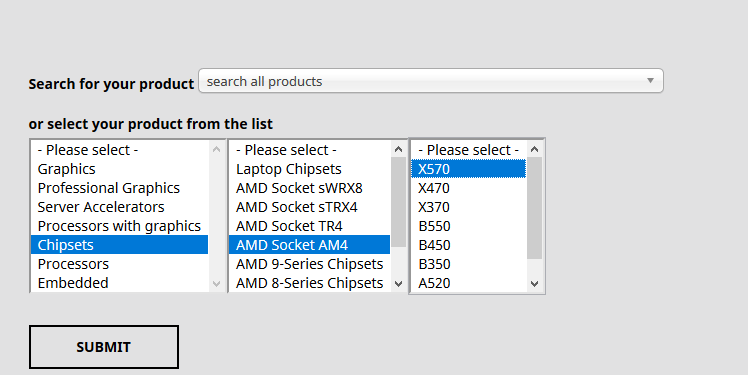Select AMD 8-Series Chipsets

click(x=310, y=283)
